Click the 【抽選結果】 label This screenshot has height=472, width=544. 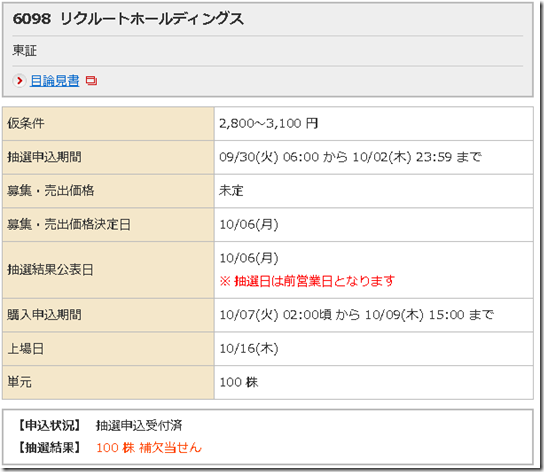coord(50,448)
